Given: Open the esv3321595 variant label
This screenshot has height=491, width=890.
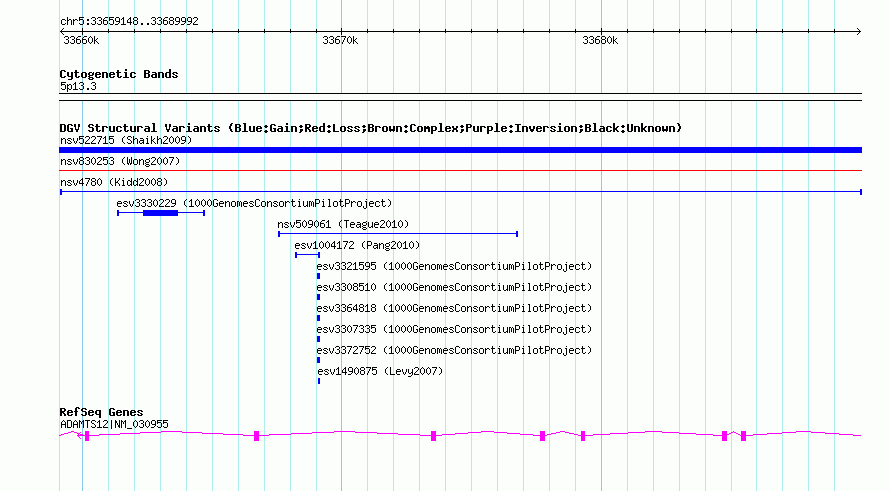Looking at the screenshot, I should tap(454, 266).
